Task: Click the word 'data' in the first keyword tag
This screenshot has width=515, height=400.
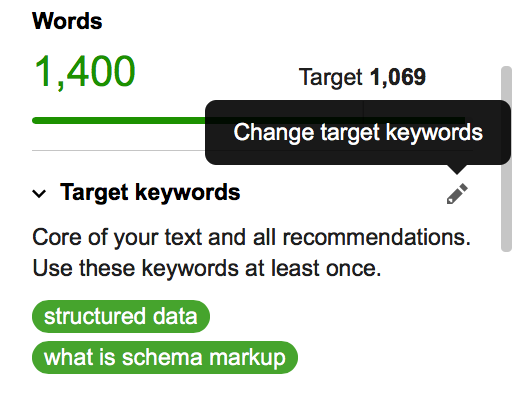Action: (175, 316)
